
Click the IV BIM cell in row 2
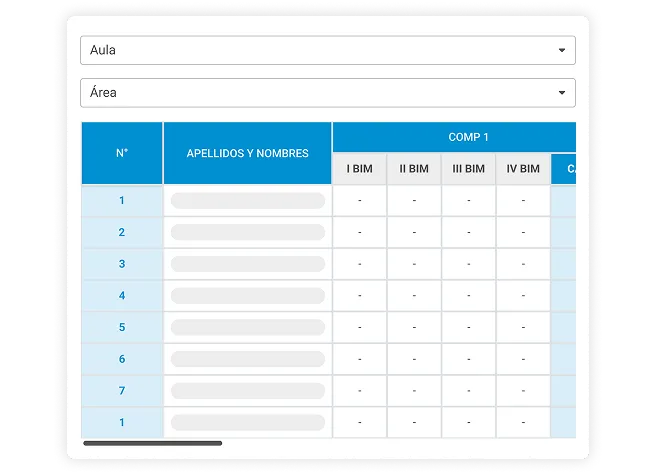523,232
